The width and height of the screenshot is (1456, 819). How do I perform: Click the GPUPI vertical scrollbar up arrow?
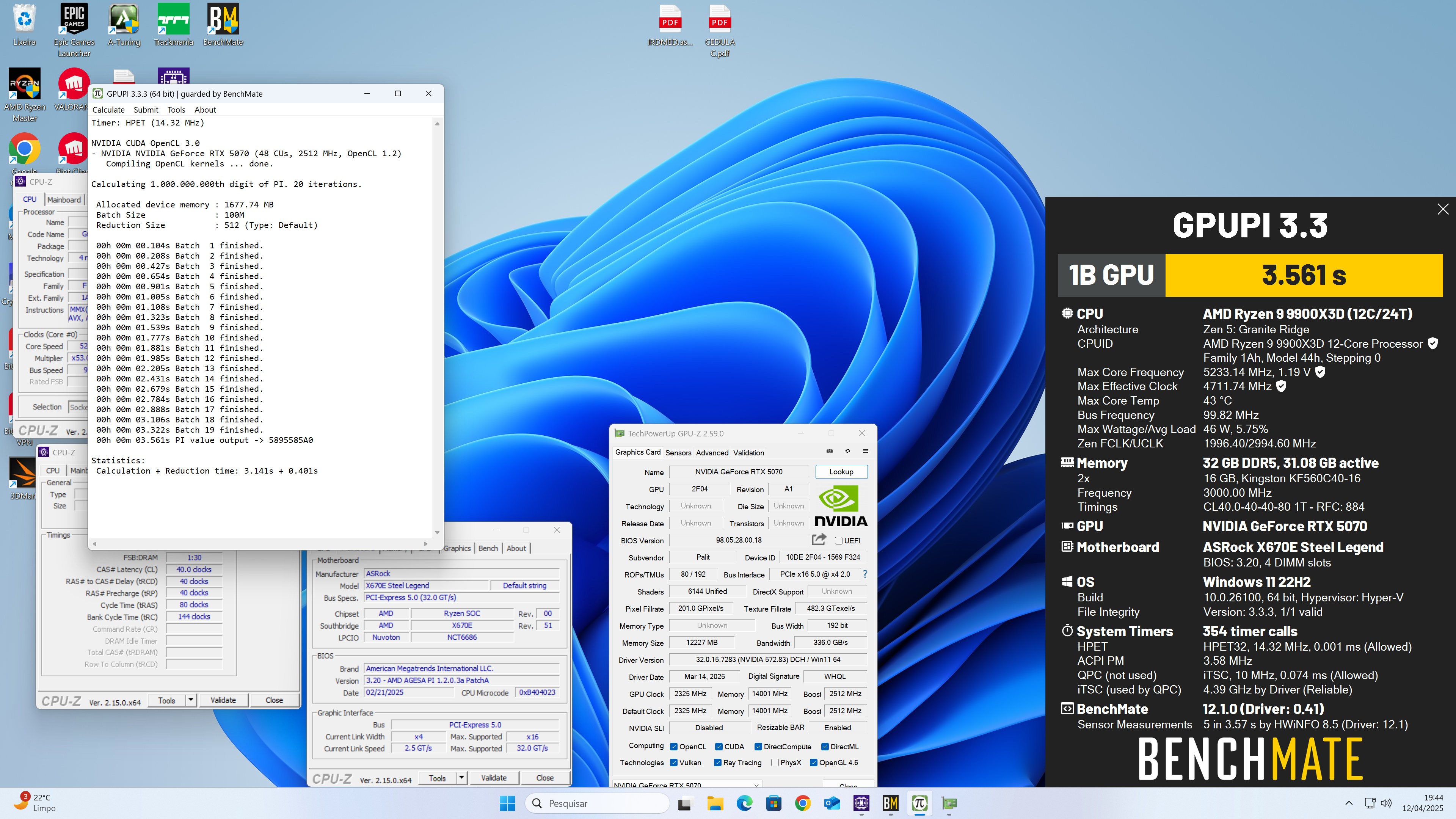[437, 123]
